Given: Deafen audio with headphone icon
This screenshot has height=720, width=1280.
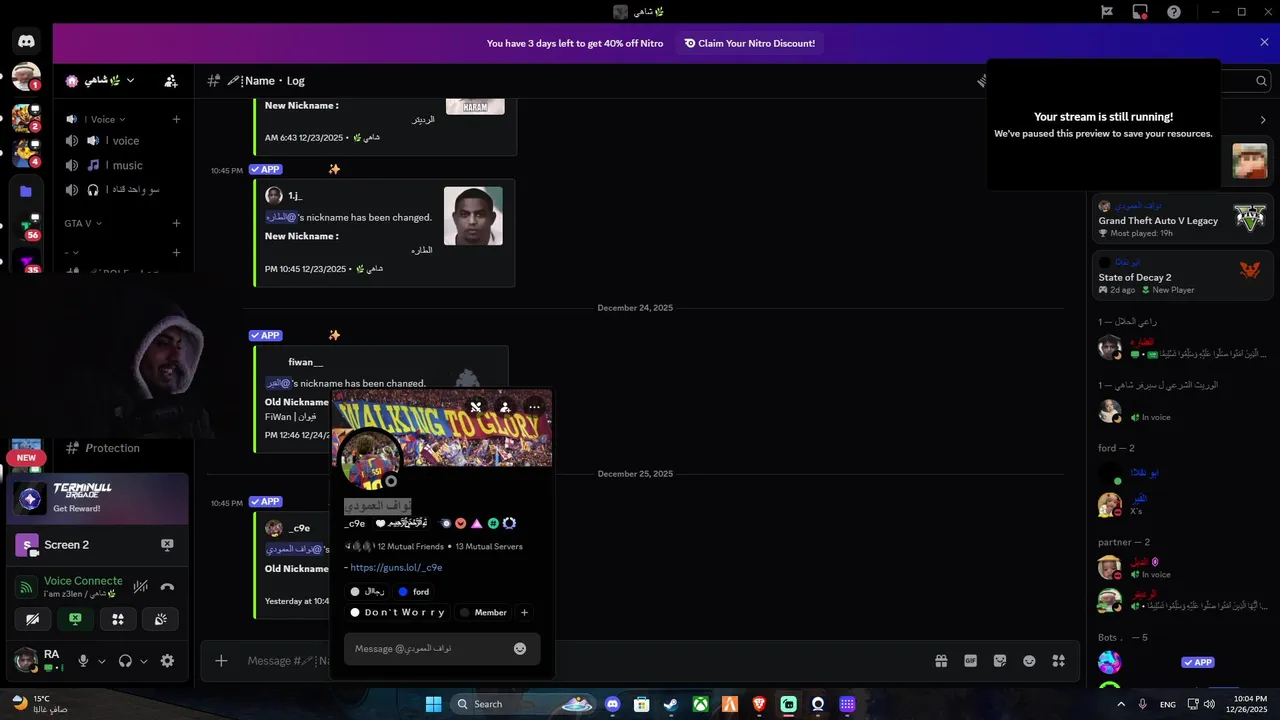Looking at the screenshot, I should (x=125, y=661).
